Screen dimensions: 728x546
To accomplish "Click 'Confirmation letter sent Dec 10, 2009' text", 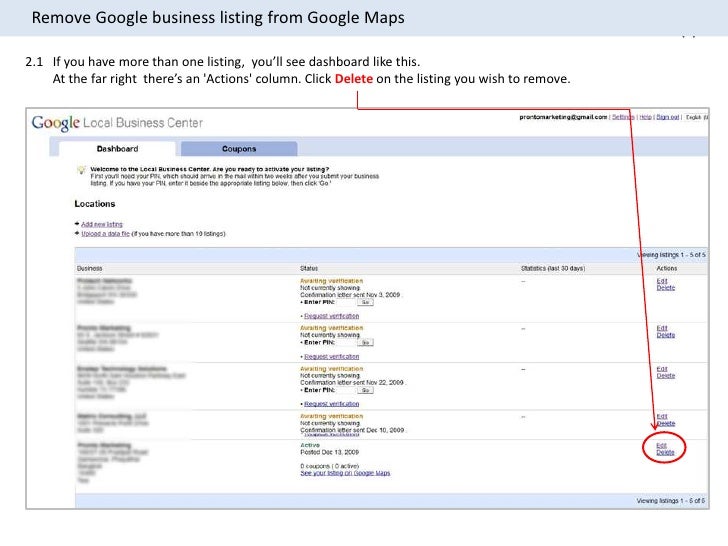I will (x=352, y=430).
